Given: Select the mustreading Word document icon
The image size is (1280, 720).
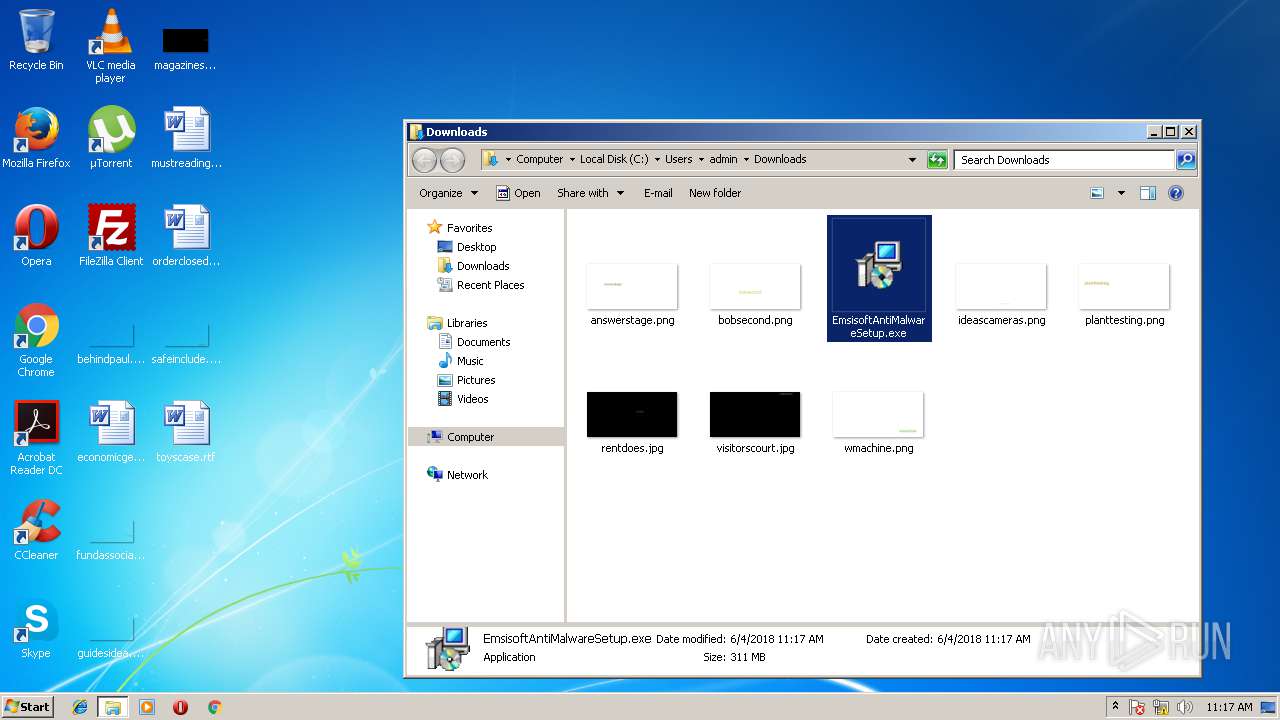Looking at the screenshot, I should 186,138.
